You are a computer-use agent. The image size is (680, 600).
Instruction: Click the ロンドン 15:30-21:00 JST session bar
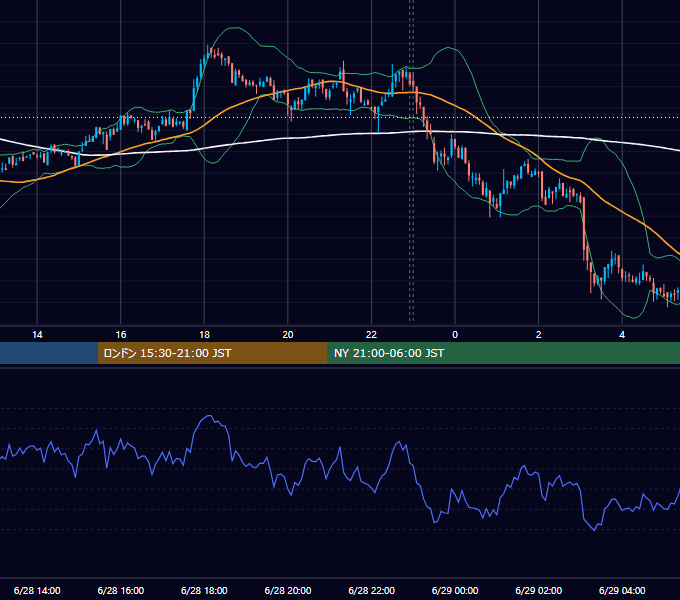212,353
